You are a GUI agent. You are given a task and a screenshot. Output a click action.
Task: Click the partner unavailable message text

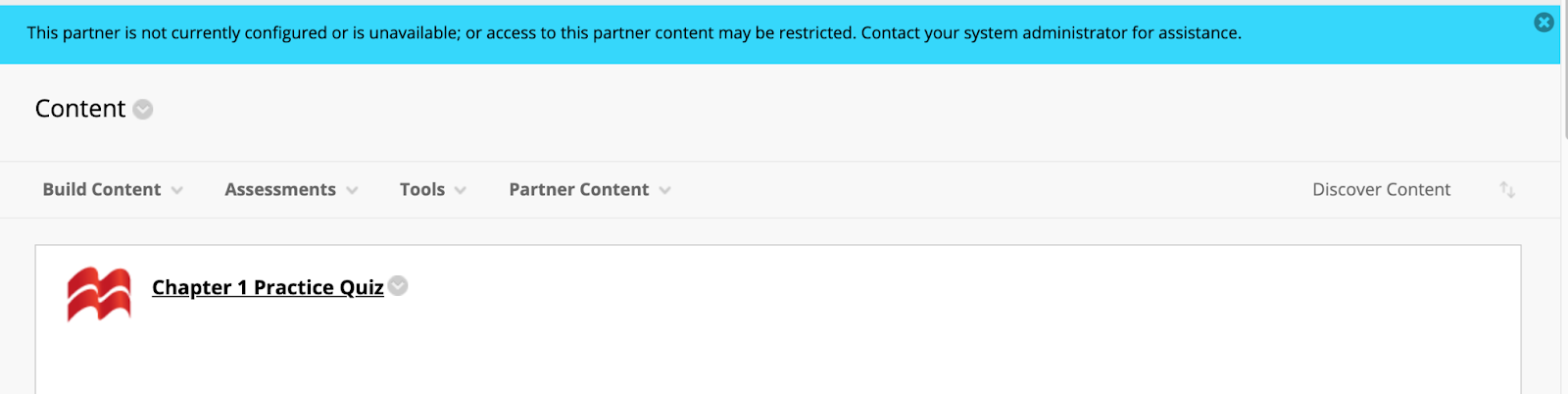click(x=634, y=32)
